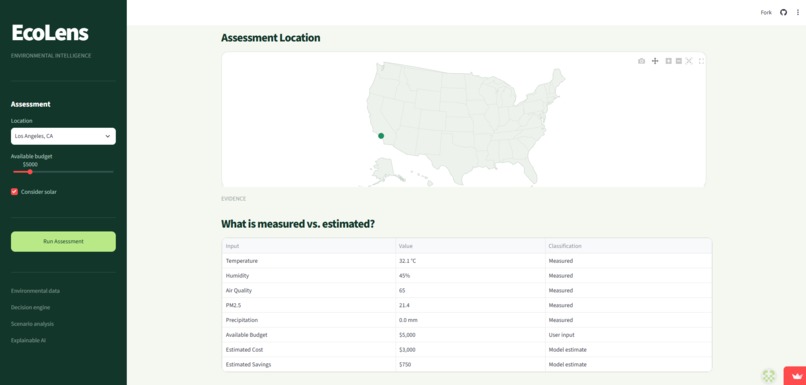806x385 pixels.
Task: Click the User input classification cell
Action: click(x=629, y=335)
